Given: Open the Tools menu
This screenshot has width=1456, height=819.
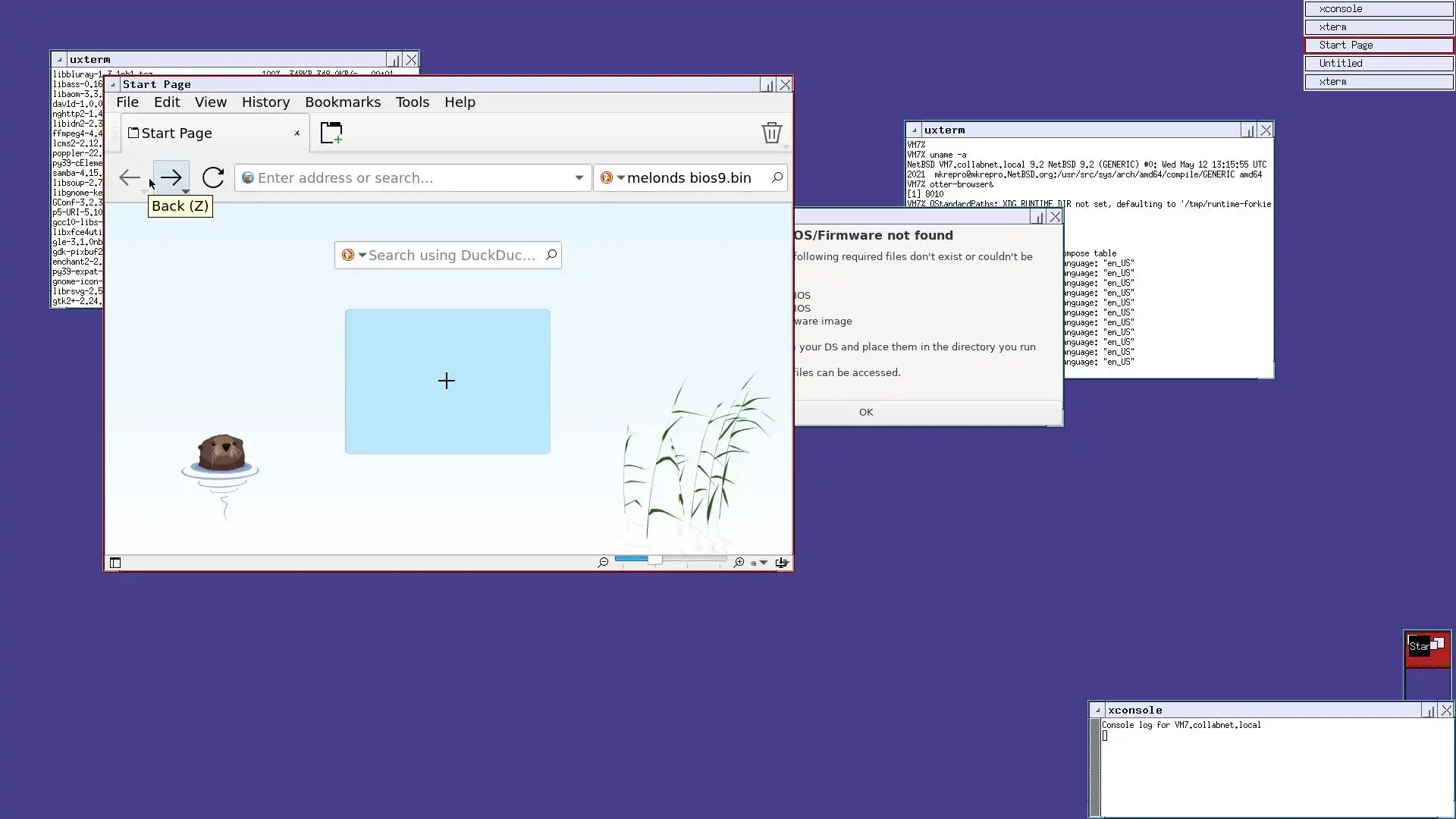Looking at the screenshot, I should click(x=412, y=102).
